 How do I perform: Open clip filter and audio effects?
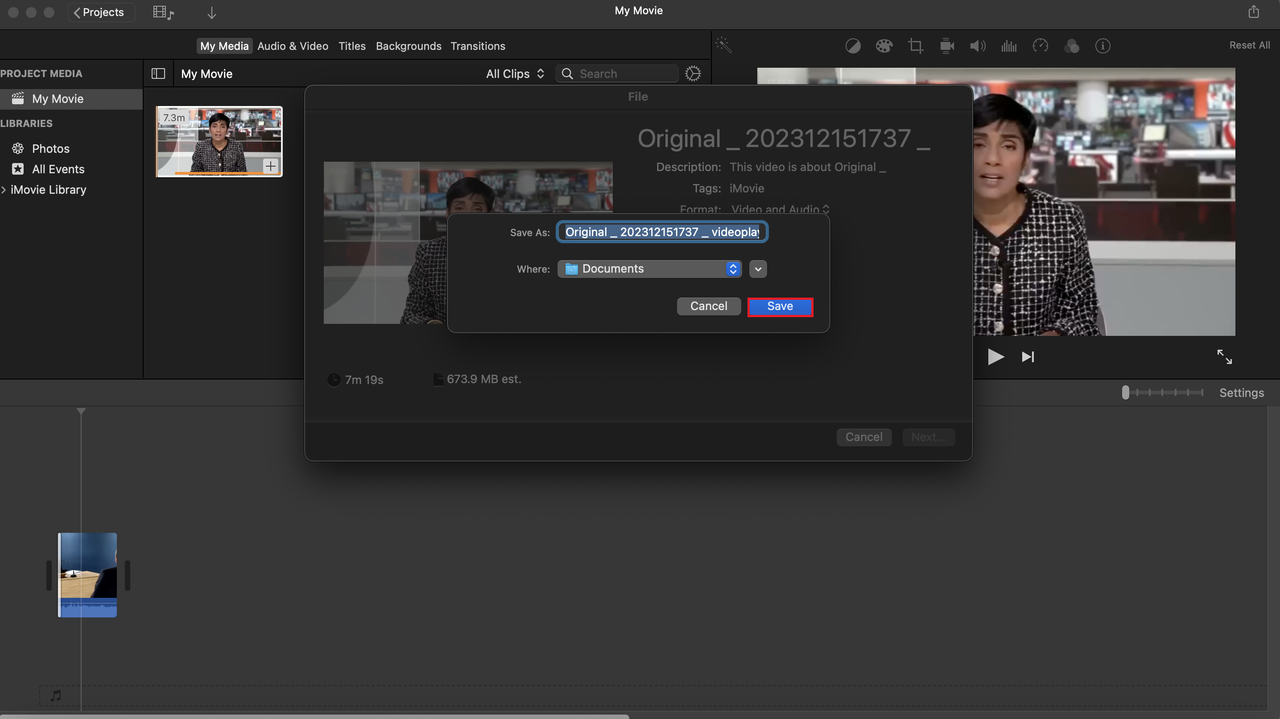tap(1071, 46)
